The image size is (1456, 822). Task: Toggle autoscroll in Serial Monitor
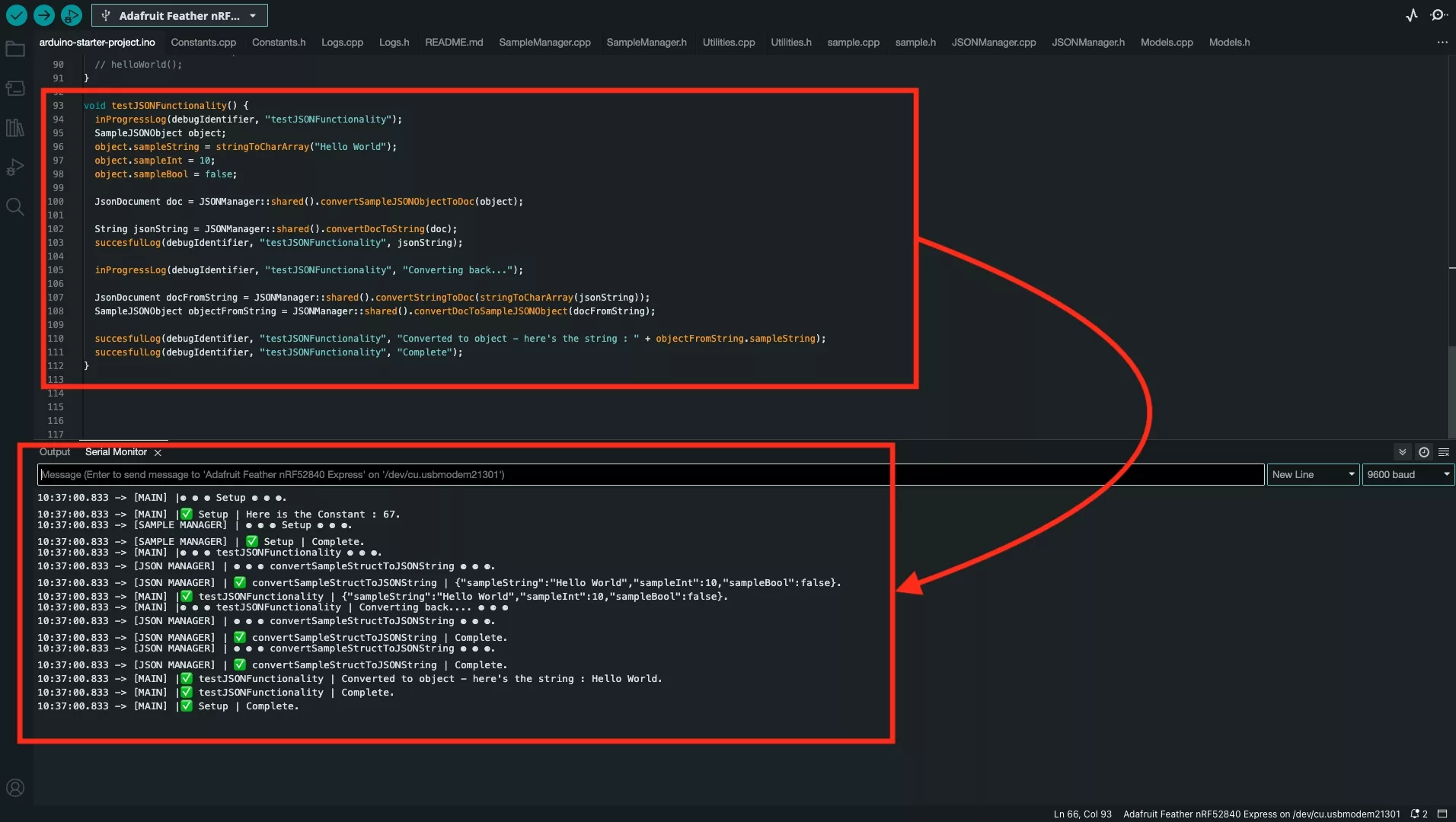click(x=1402, y=452)
